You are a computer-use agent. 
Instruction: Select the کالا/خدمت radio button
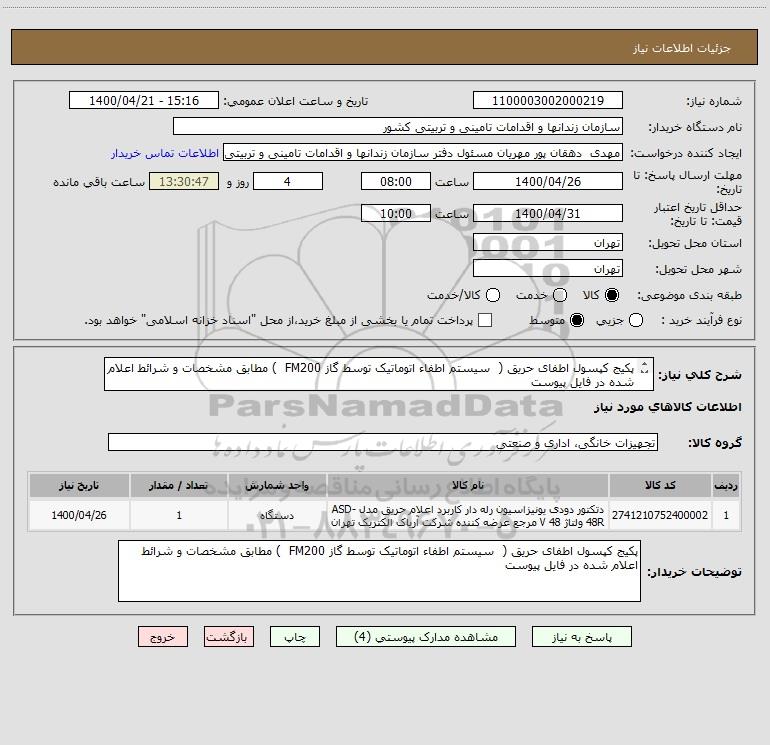[x=493, y=295]
